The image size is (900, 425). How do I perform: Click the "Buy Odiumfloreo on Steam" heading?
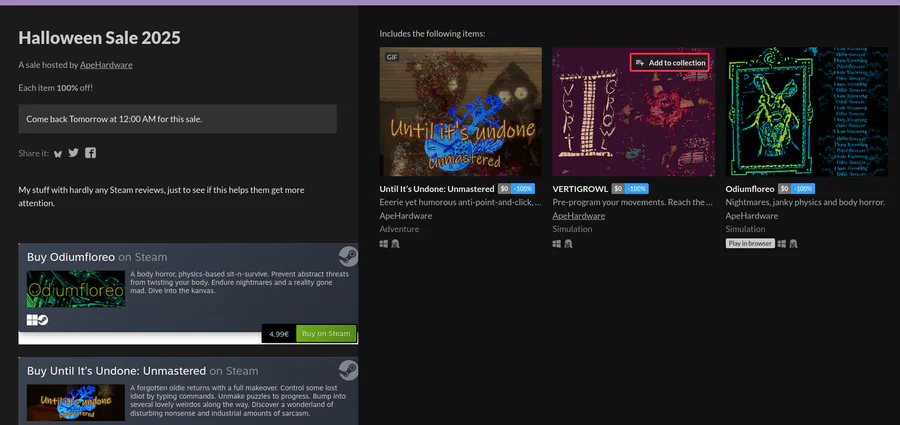point(97,257)
